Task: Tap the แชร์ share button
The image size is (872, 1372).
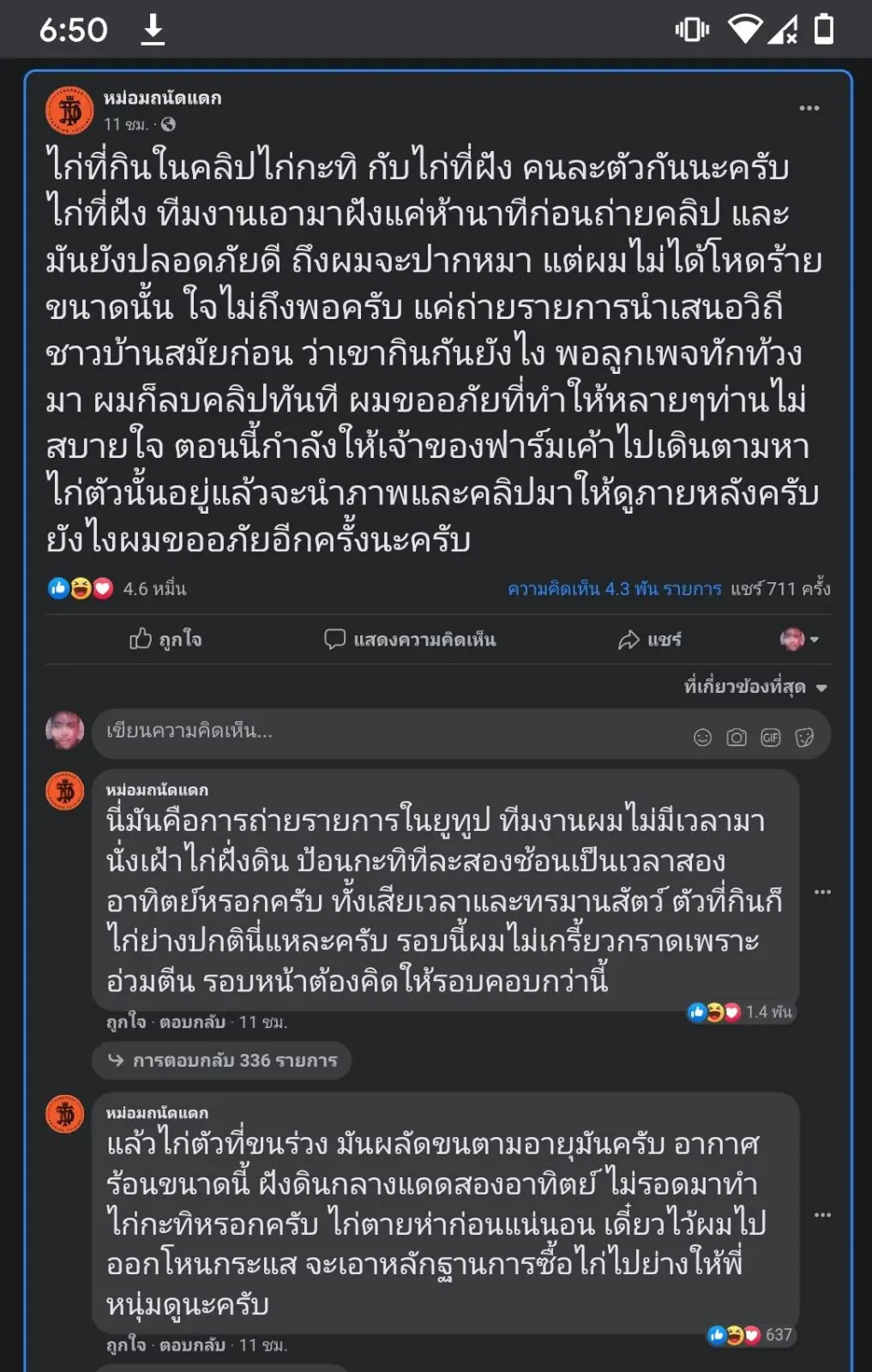Action: (650, 640)
